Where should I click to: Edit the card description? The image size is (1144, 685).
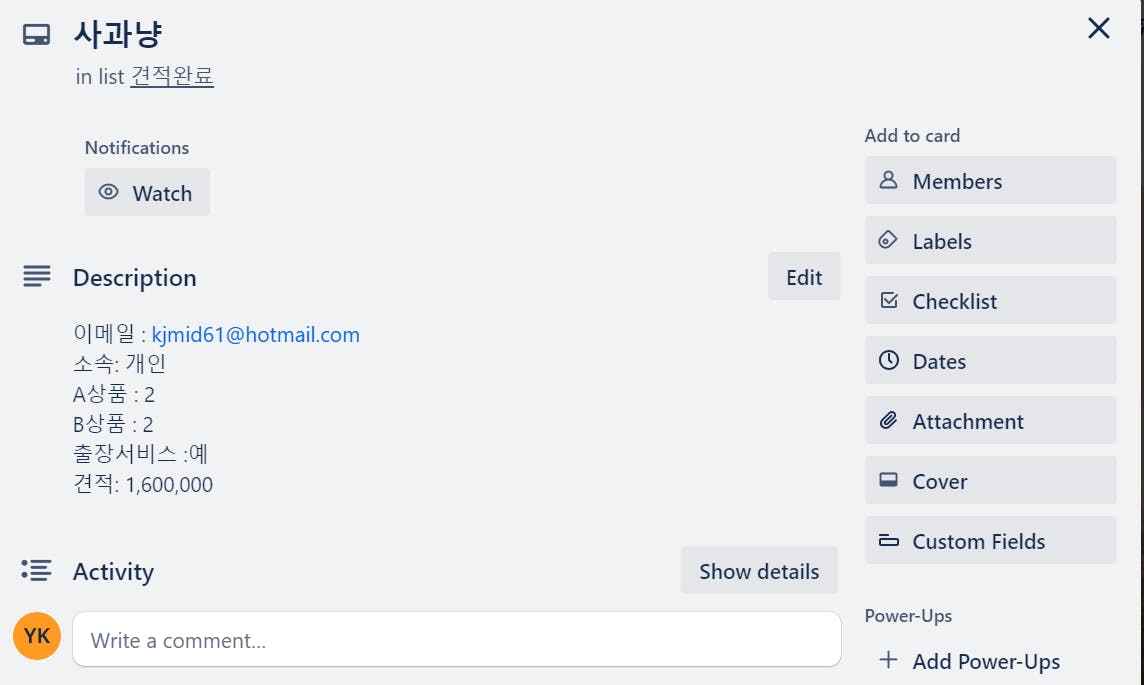pos(804,277)
